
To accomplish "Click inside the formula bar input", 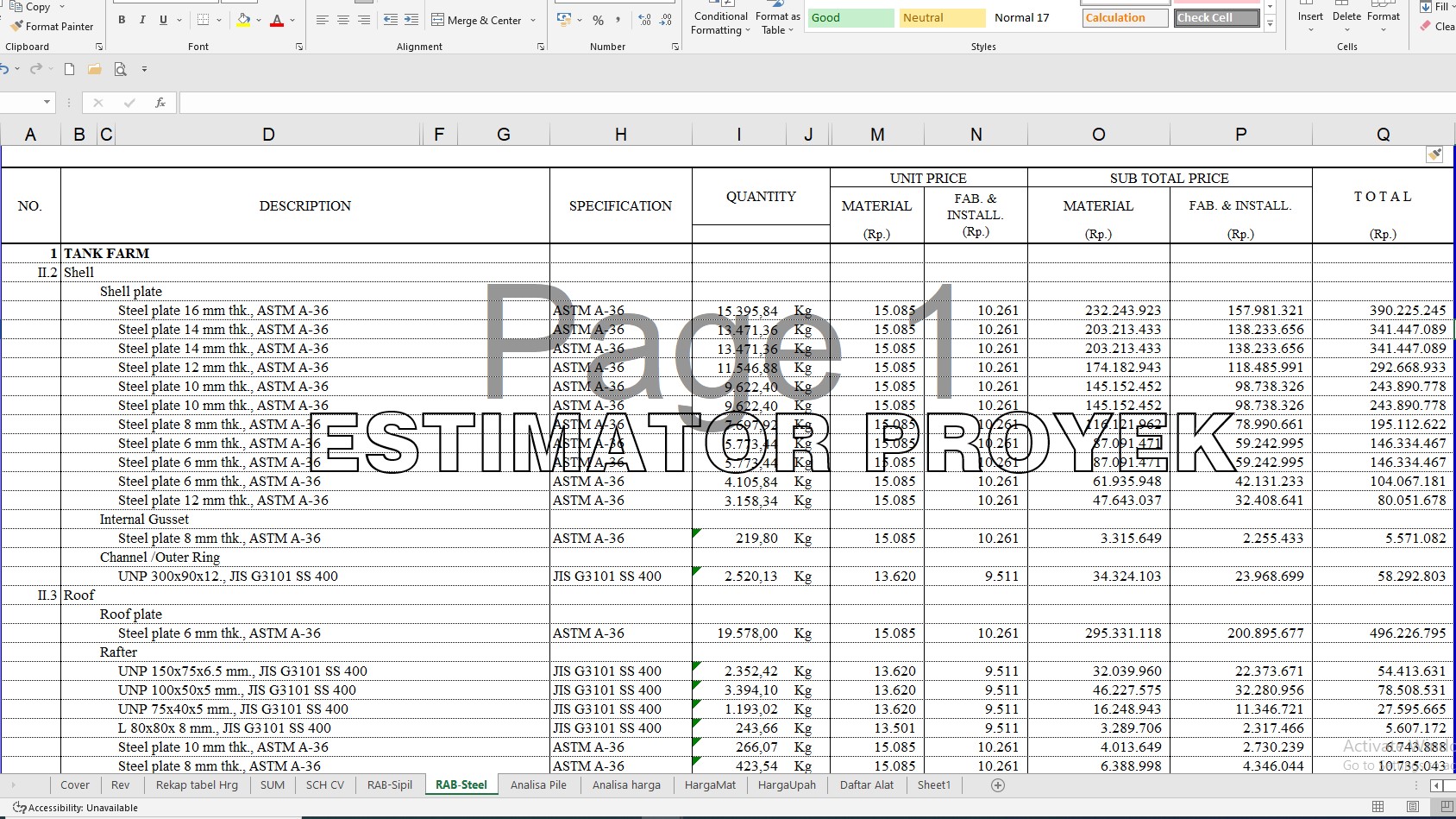I will (776, 103).
